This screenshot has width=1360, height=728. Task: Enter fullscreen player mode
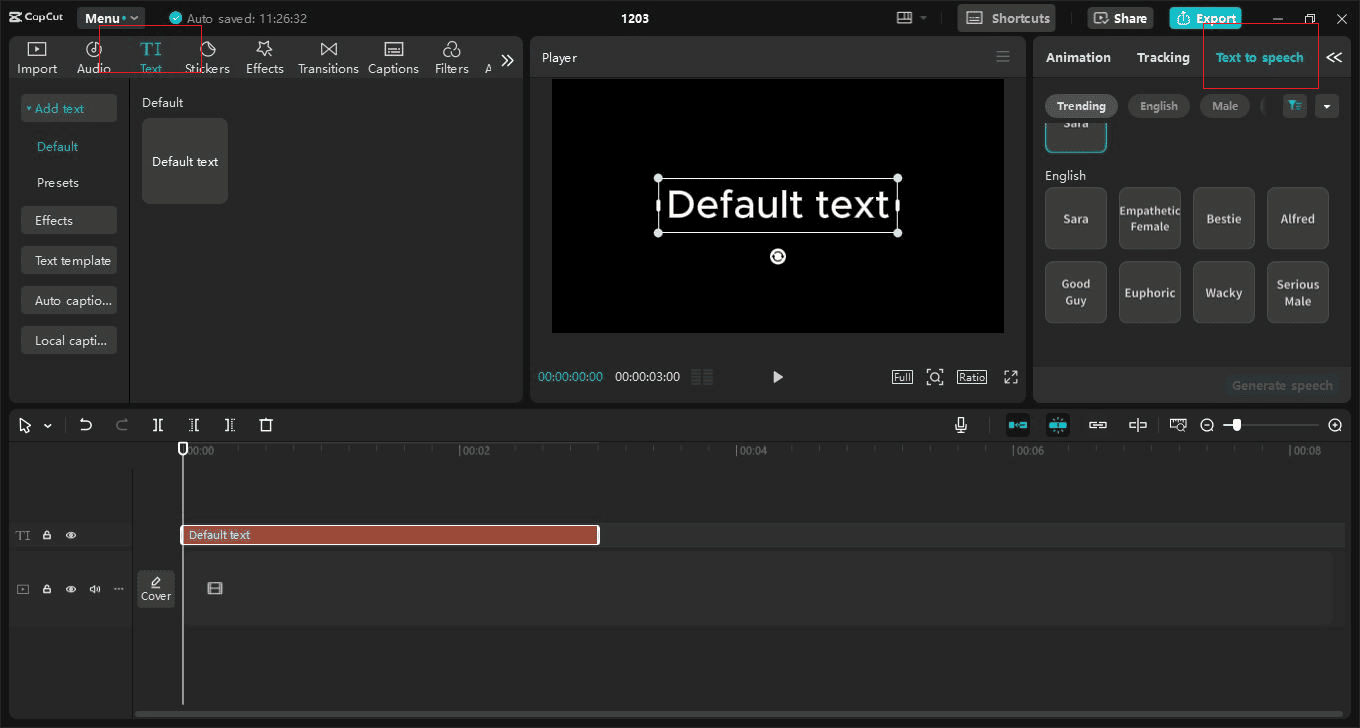(x=1011, y=377)
